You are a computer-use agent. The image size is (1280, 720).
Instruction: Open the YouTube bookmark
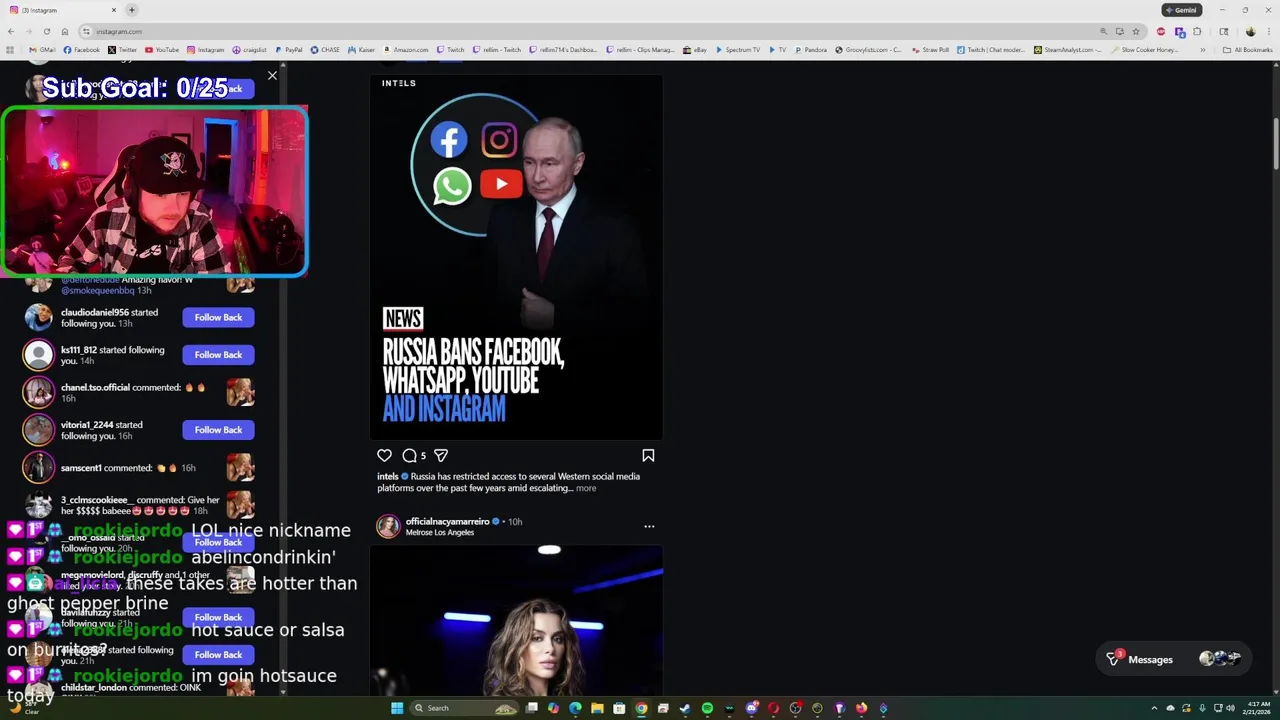coord(162,49)
